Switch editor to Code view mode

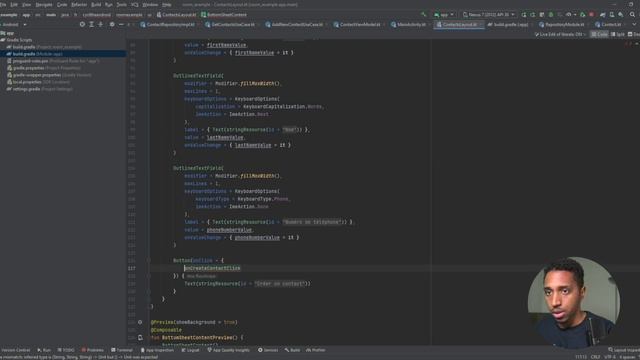click(x=599, y=34)
